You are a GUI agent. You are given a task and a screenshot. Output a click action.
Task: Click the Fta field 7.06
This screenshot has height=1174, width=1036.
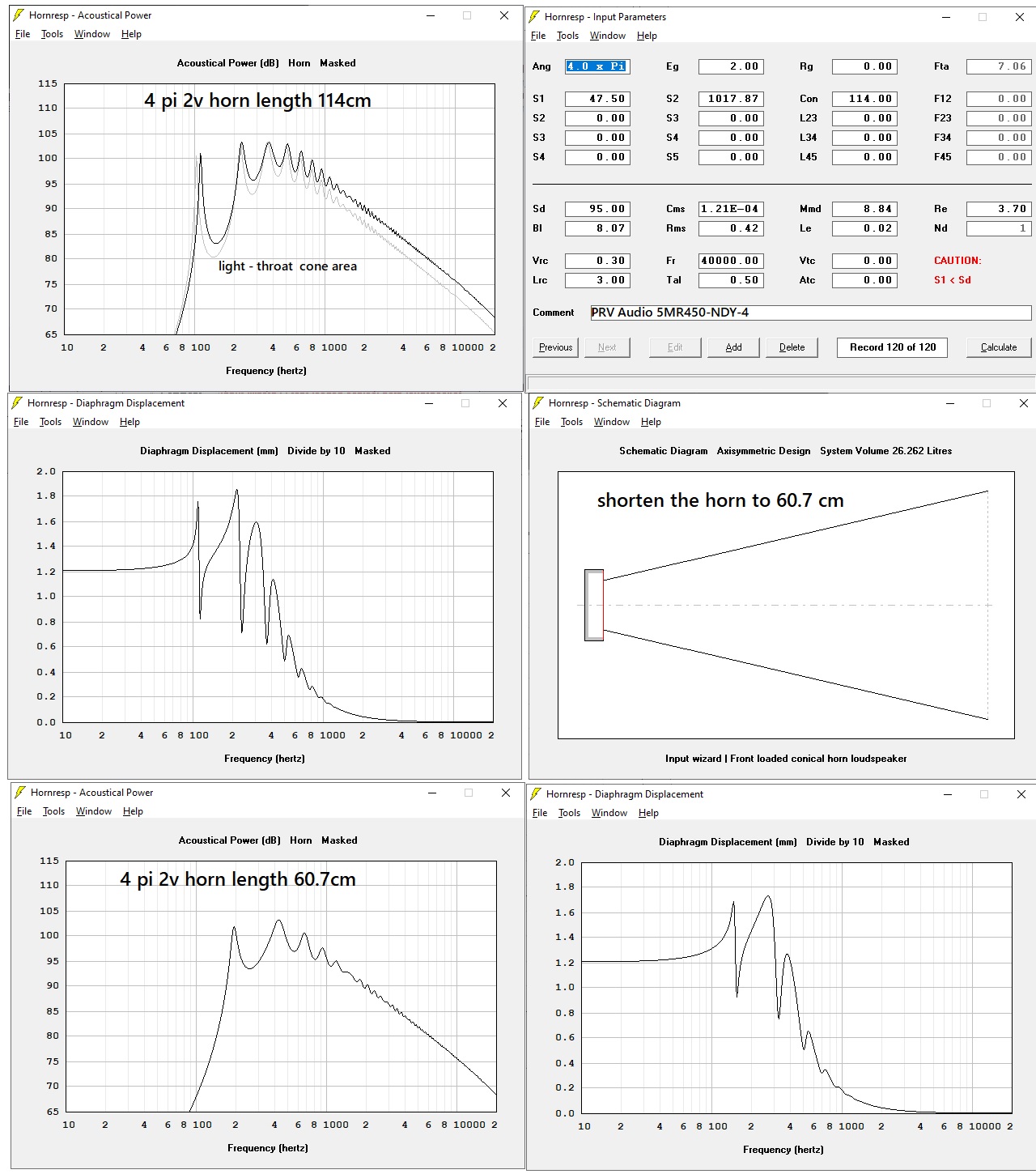coord(999,66)
